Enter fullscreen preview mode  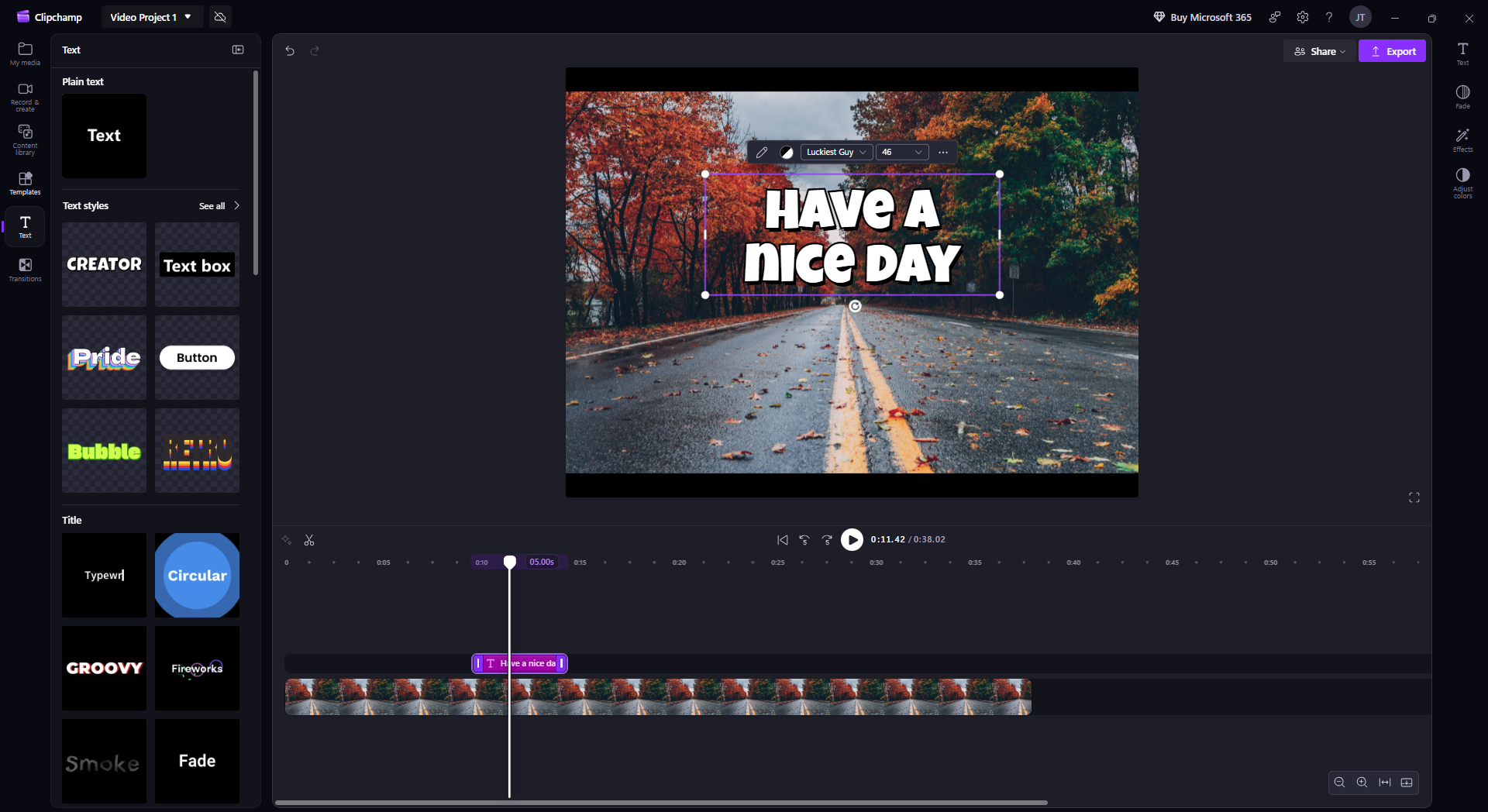(1414, 497)
